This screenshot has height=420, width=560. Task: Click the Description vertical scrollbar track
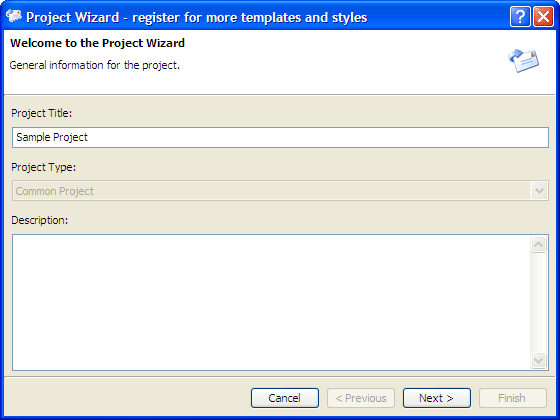tap(539, 302)
